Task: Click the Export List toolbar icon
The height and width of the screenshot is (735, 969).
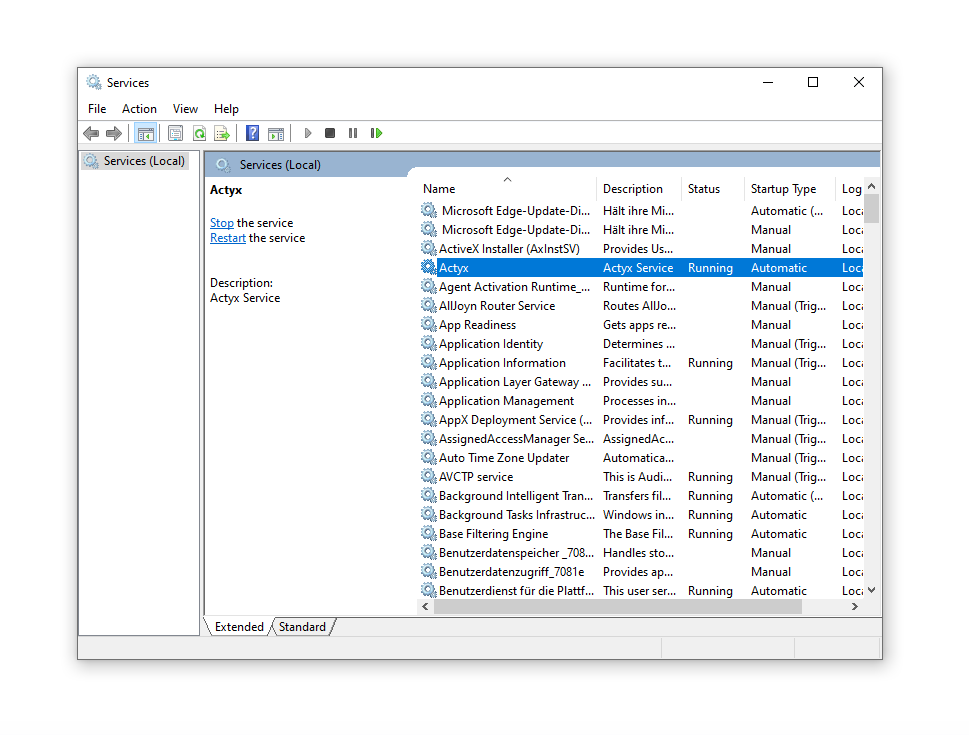Action: 222,133
